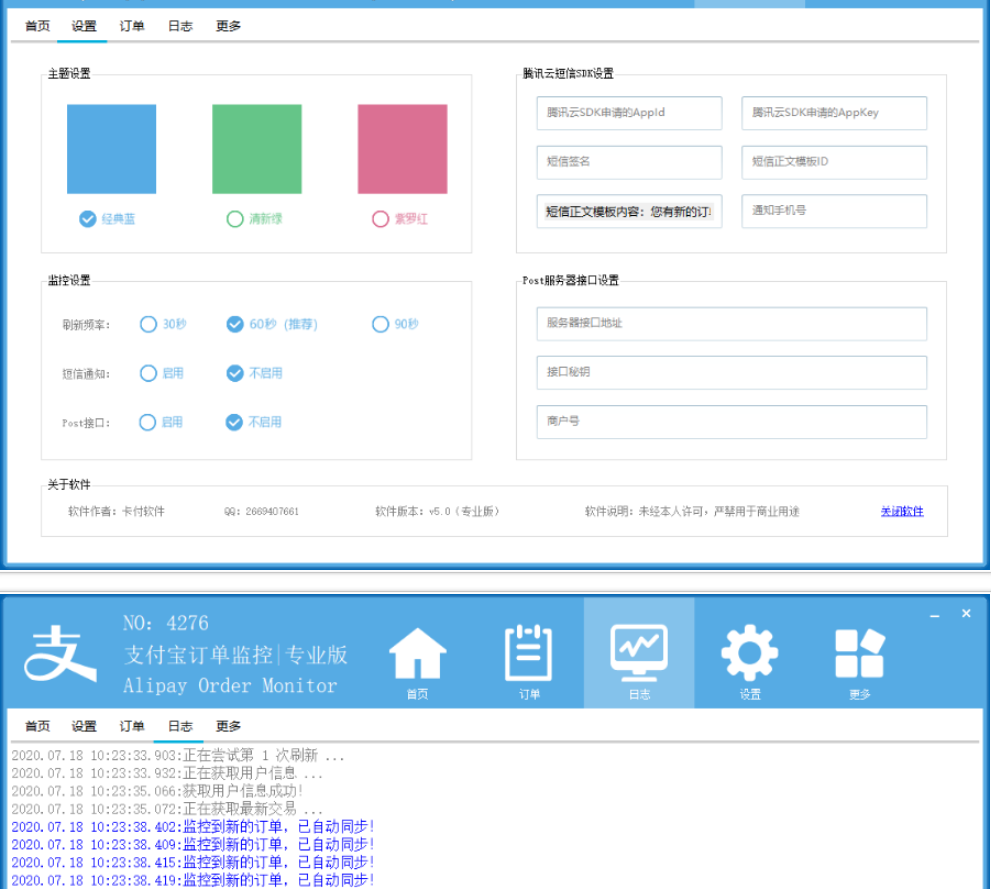Set refresh rate to 60秒 (推荐)
The height and width of the screenshot is (889, 991).
272,324
